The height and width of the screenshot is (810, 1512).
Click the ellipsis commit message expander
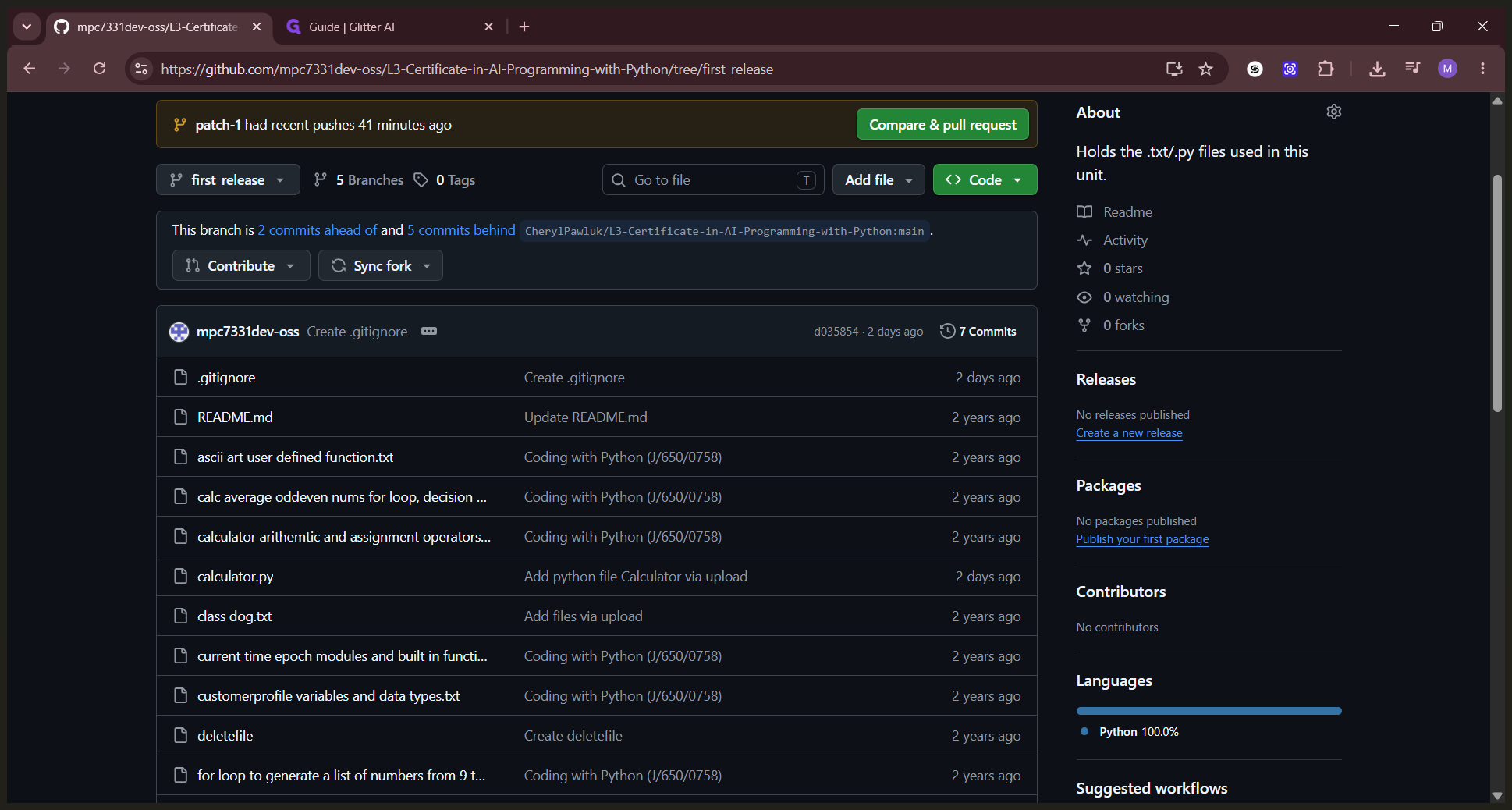(429, 331)
